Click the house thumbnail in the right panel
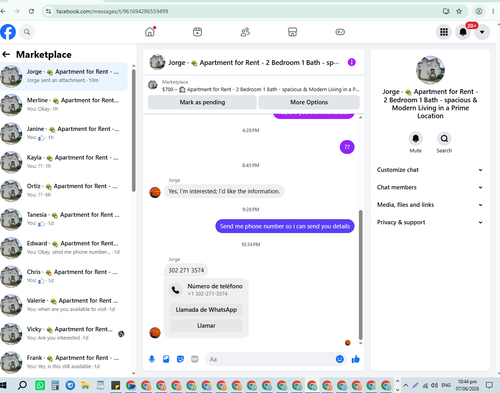 [x=430, y=70]
